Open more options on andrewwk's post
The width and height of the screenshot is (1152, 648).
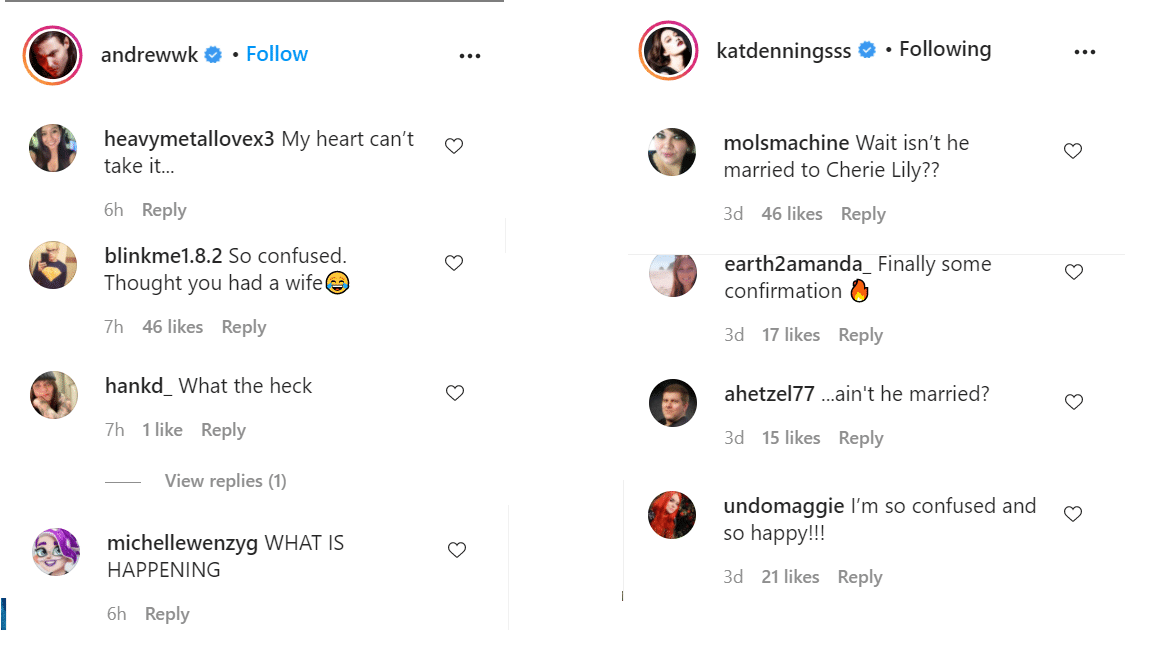(x=470, y=56)
